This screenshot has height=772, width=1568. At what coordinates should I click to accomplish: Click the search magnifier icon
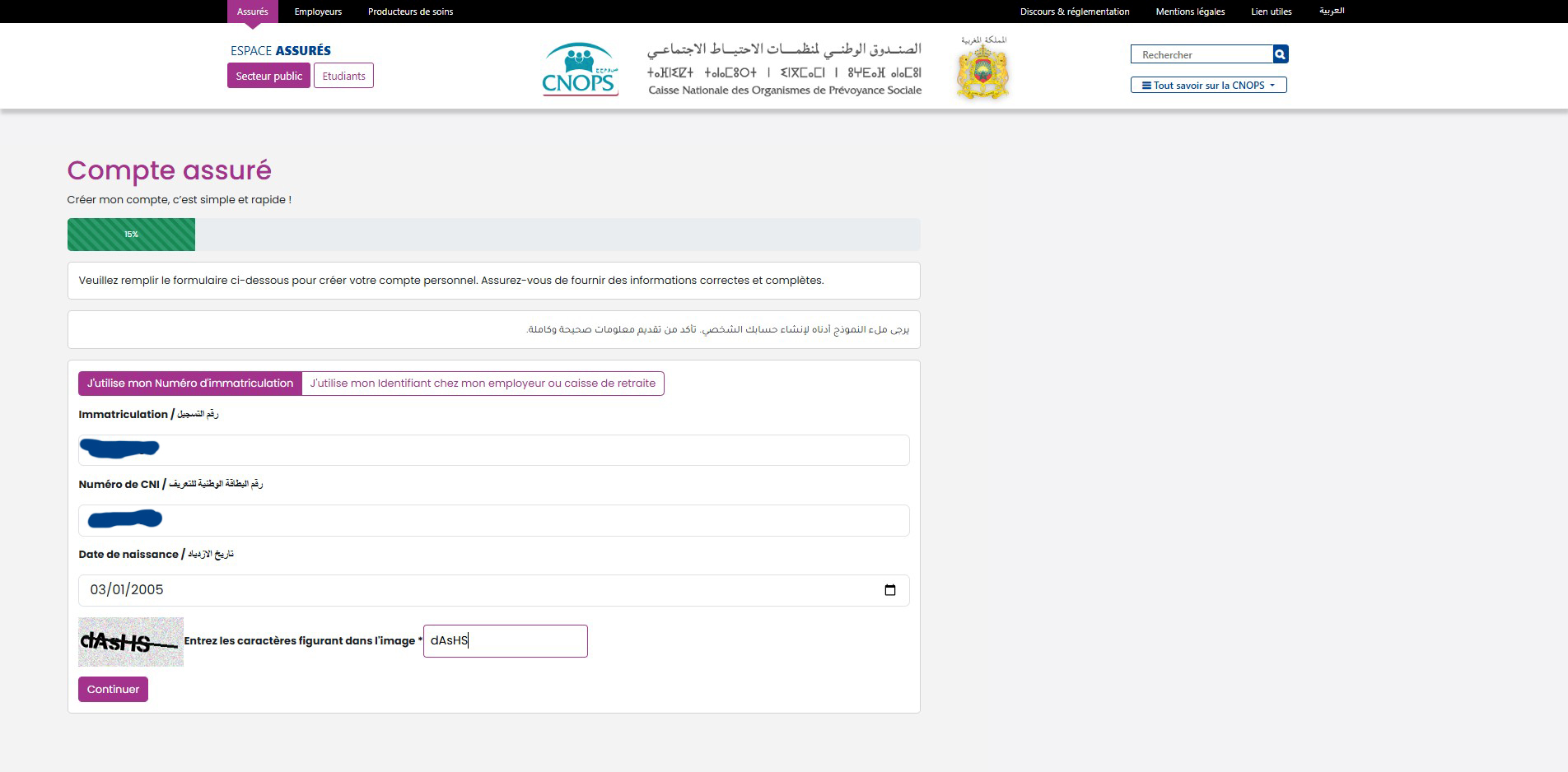[x=1280, y=54]
